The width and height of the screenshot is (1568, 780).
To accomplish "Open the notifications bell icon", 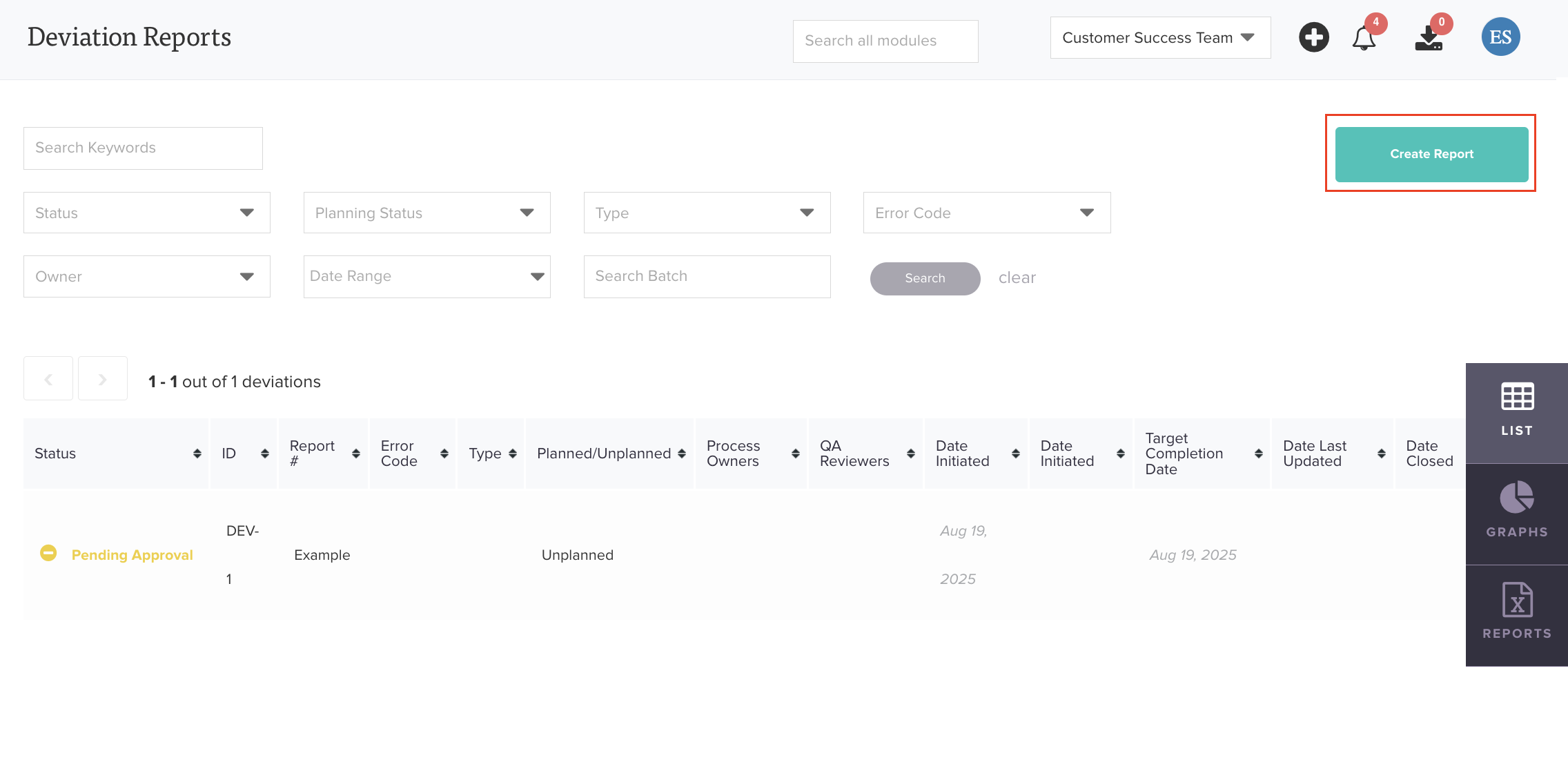I will click(x=1364, y=39).
